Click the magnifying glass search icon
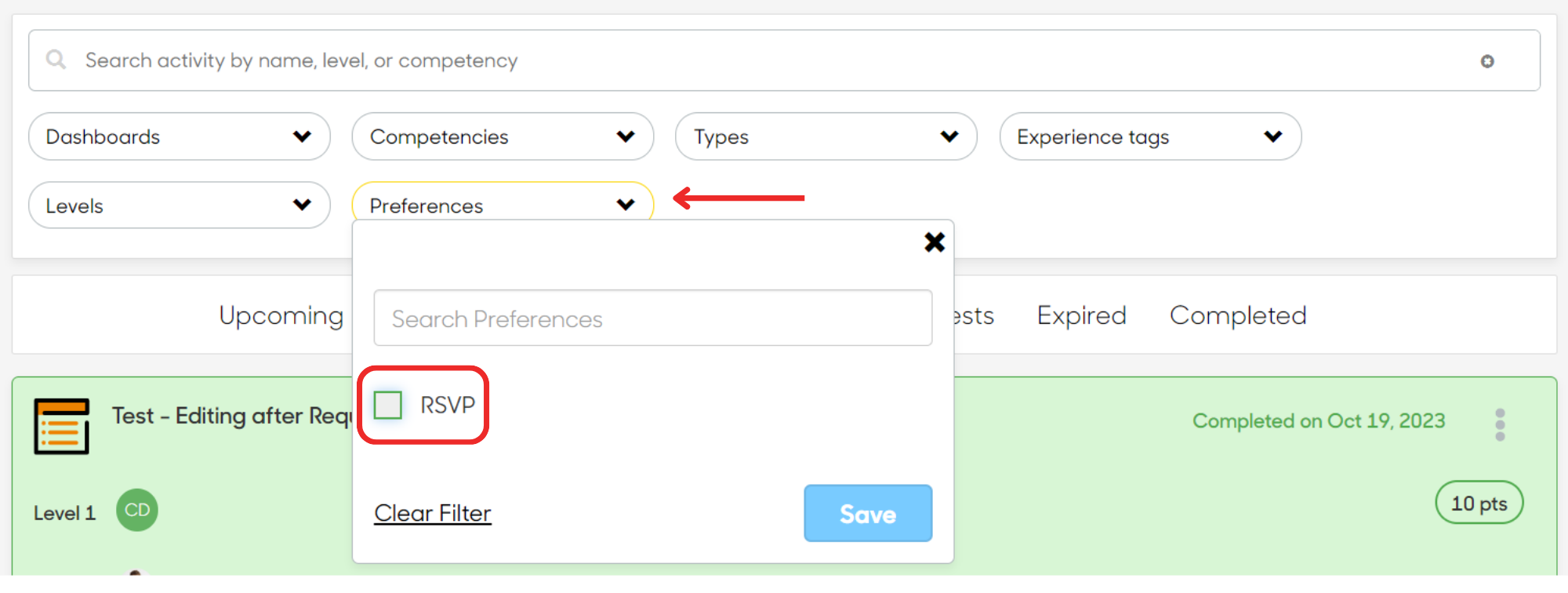Image resolution: width=1568 pixels, height=593 pixels. (x=56, y=60)
